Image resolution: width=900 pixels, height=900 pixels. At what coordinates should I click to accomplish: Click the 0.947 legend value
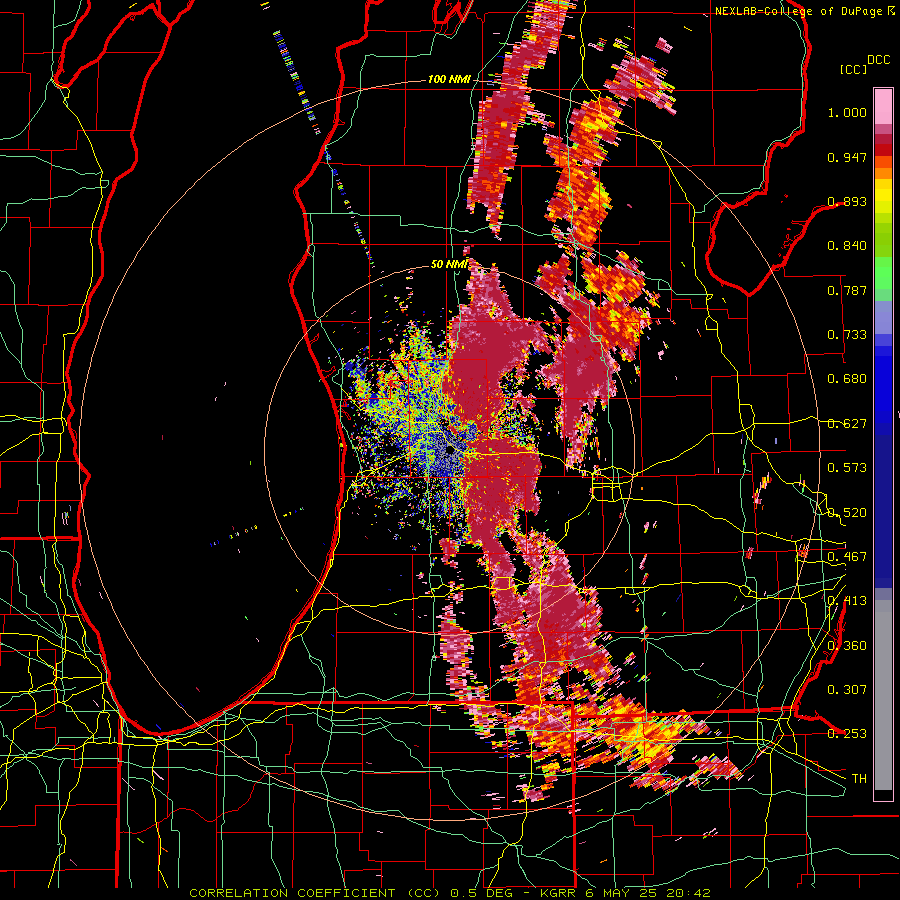[x=847, y=157]
